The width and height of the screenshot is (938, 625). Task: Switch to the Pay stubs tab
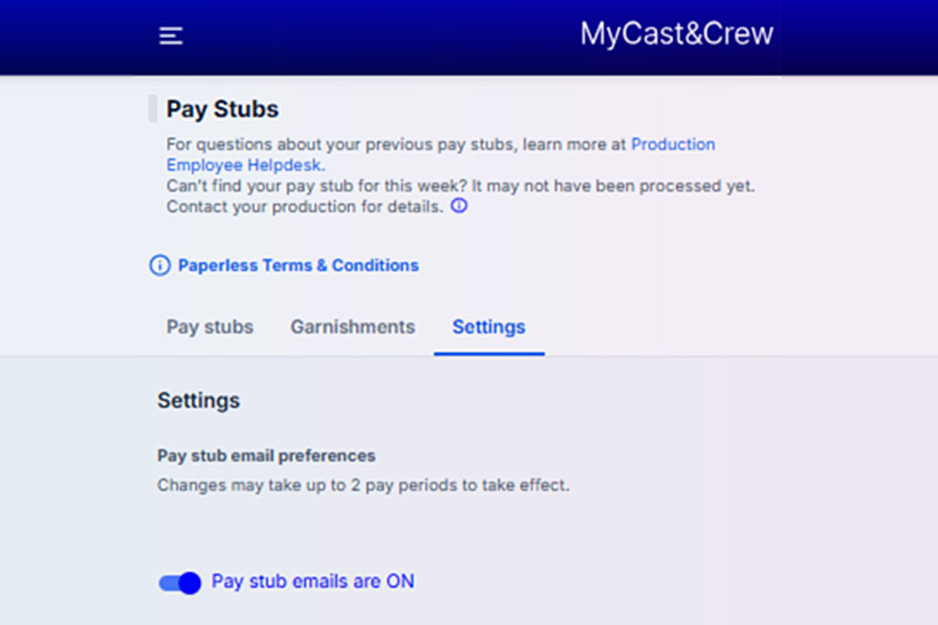tap(210, 327)
